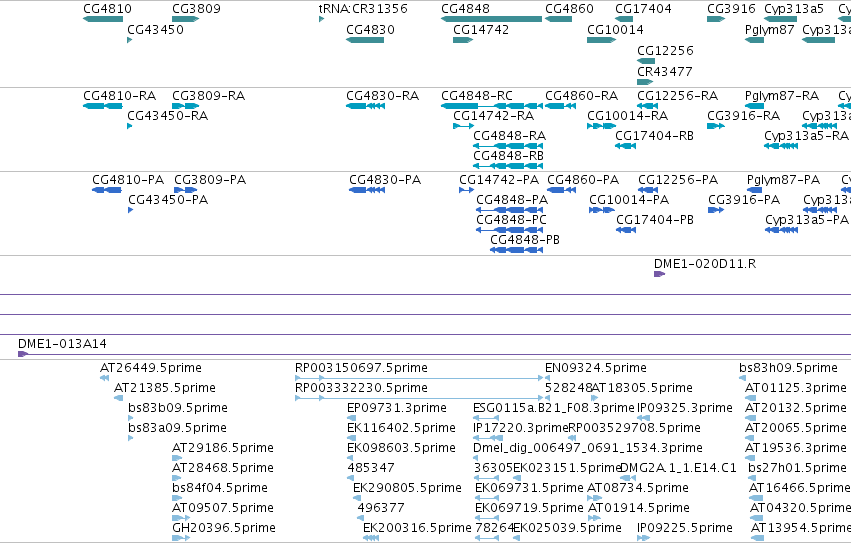Click the CG14742-PA protein label
This screenshot has width=851, height=543.
pyautogui.click(x=499, y=180)
